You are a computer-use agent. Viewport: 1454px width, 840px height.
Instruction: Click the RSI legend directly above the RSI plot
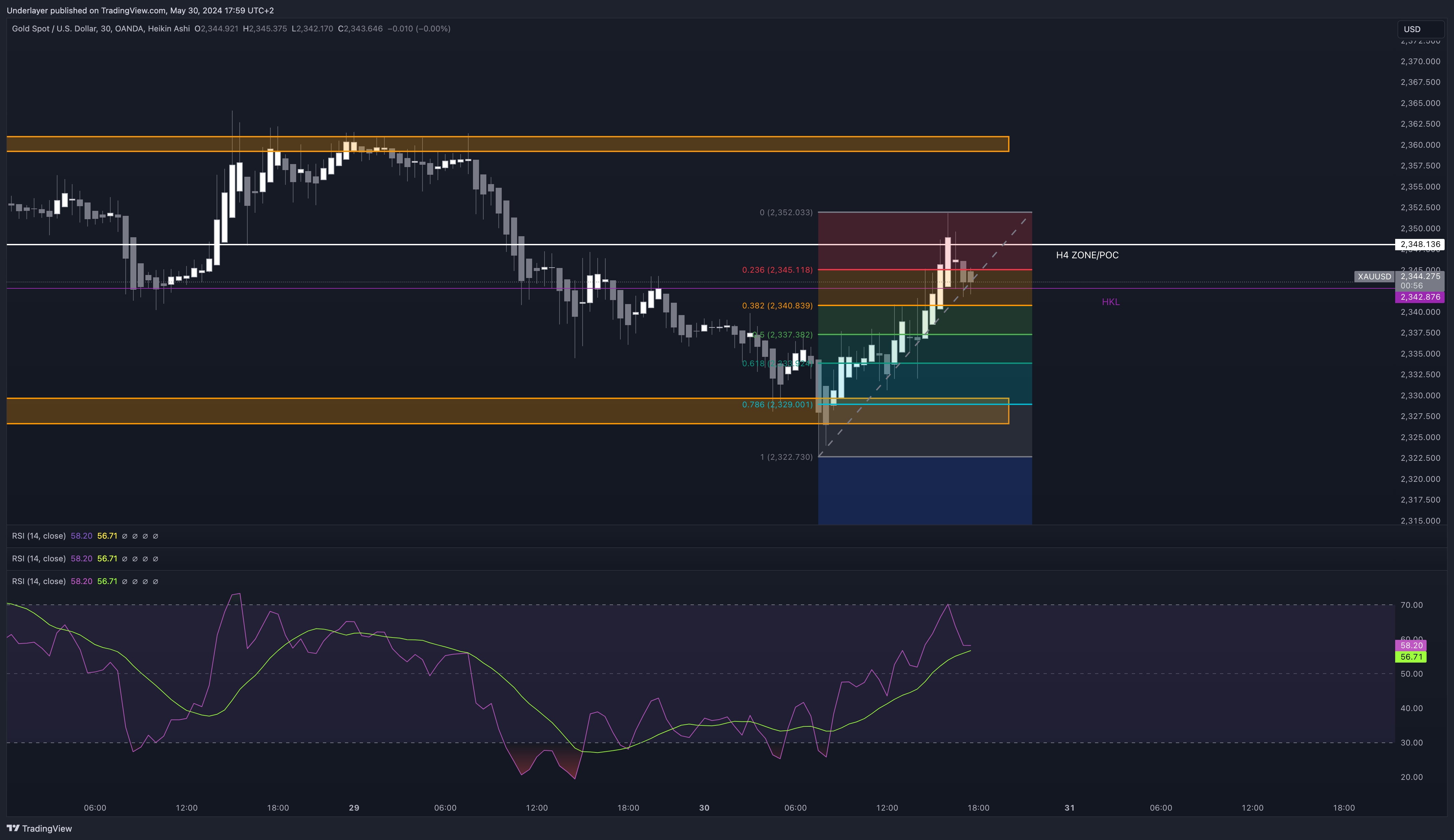pos(85,581)
